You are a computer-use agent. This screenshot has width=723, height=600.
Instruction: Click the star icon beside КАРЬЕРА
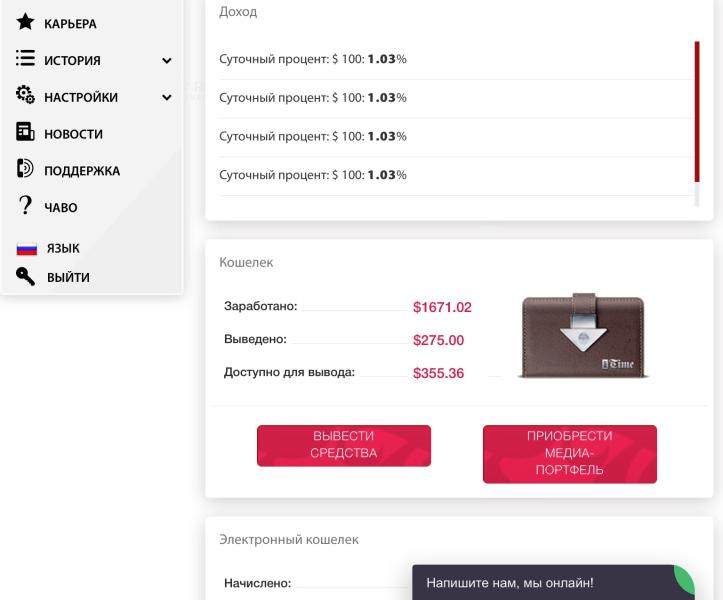click(x=25, y=22)
